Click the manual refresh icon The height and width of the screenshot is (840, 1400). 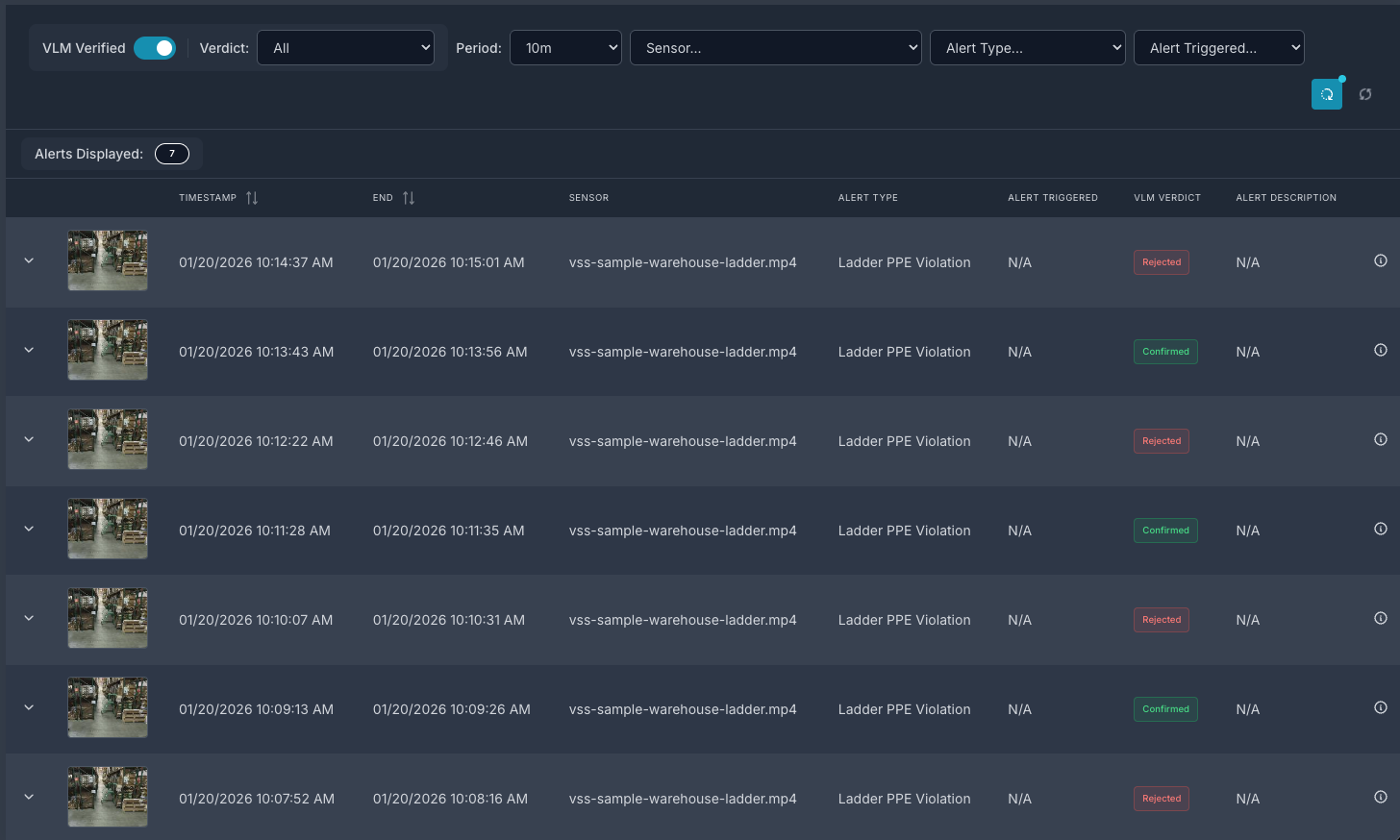[1365, 94]
